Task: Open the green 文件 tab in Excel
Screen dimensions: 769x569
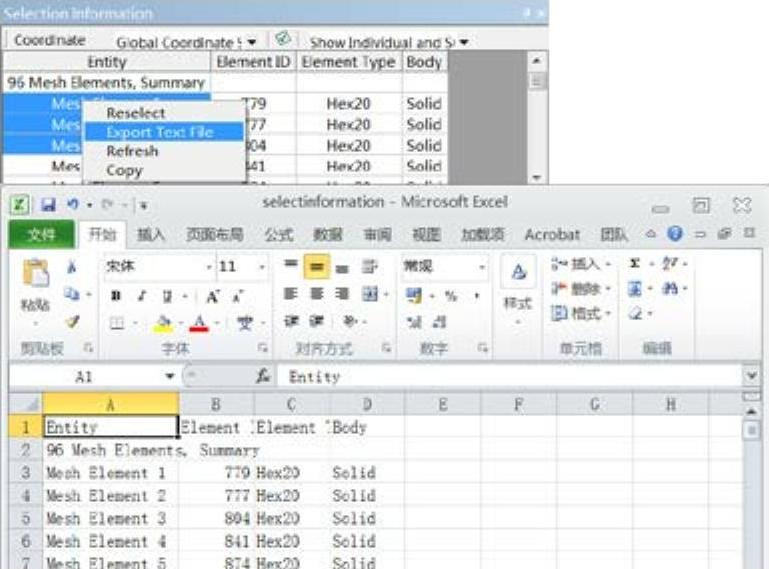Action: point(41,234)
